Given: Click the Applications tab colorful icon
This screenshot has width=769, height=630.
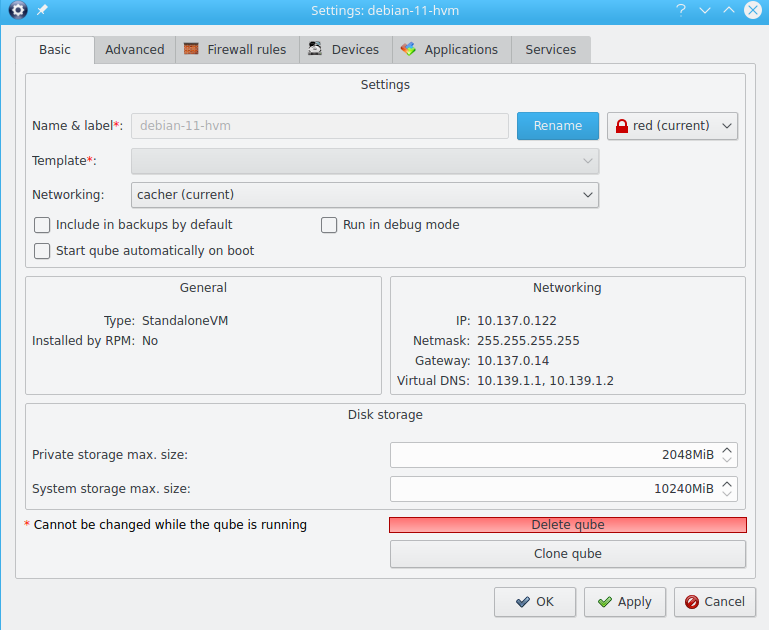Looking at the screenshot, I should pos(409,49).
